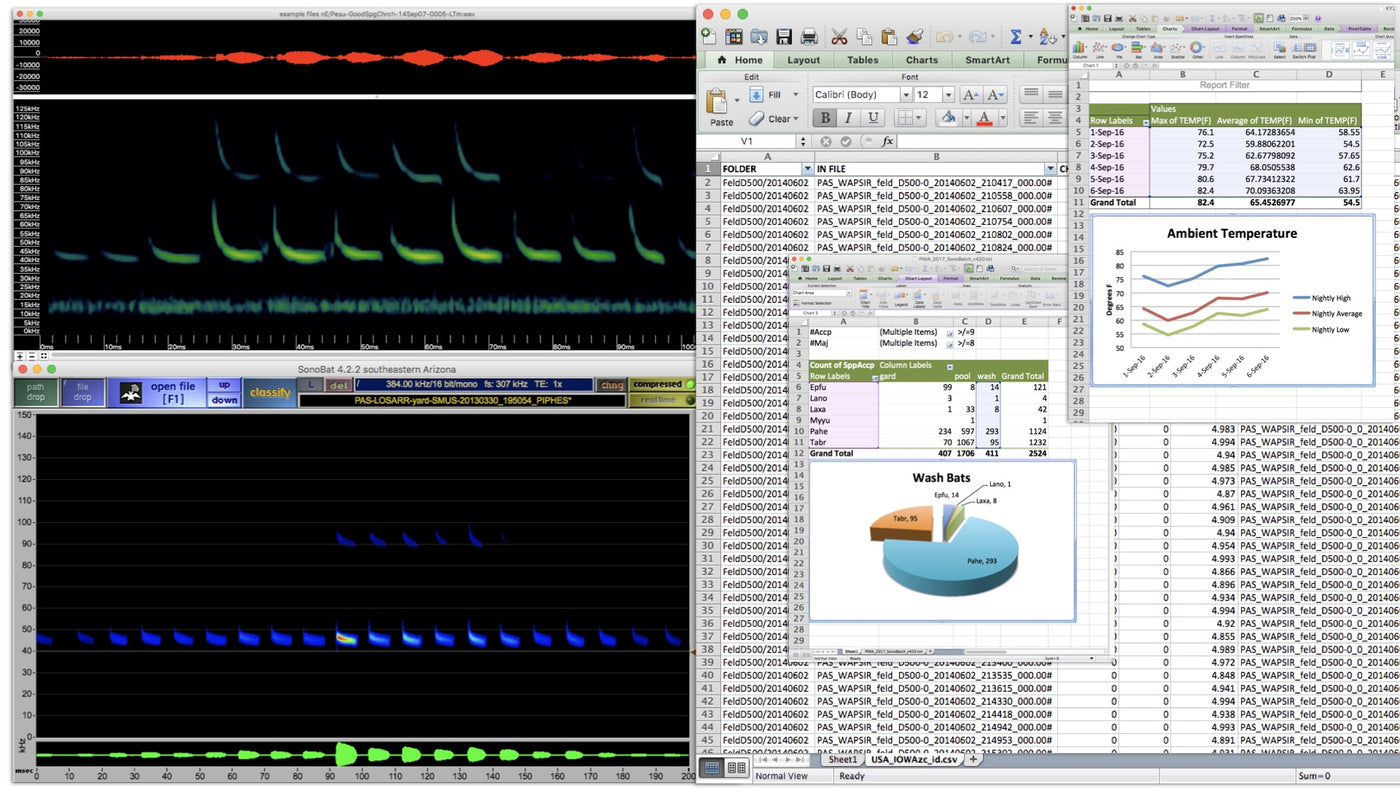1400x788 pixels.
Task: Click the V1 cell name box
Action: point(747,142)
